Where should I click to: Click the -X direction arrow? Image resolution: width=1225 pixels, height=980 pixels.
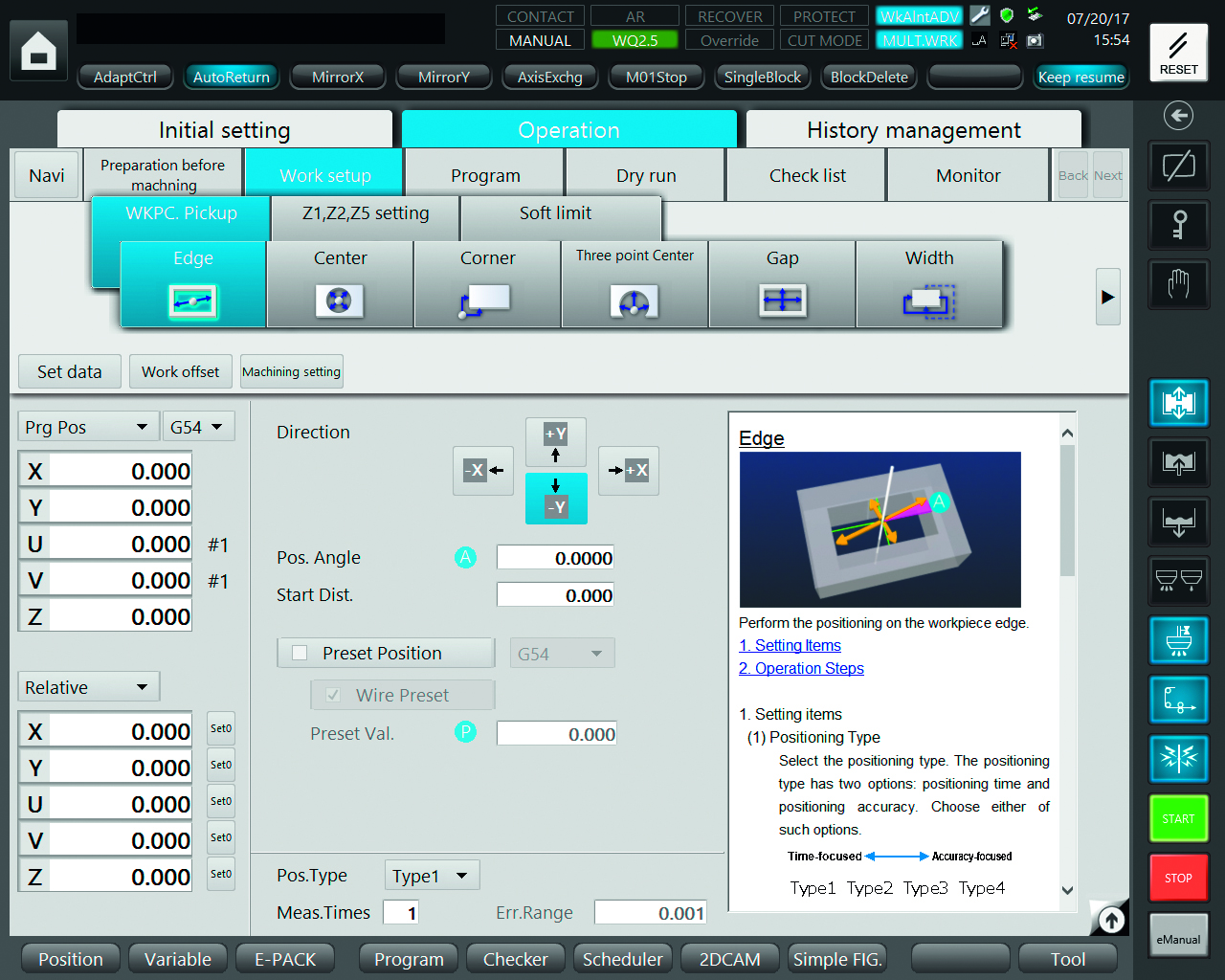click(482, 470)
